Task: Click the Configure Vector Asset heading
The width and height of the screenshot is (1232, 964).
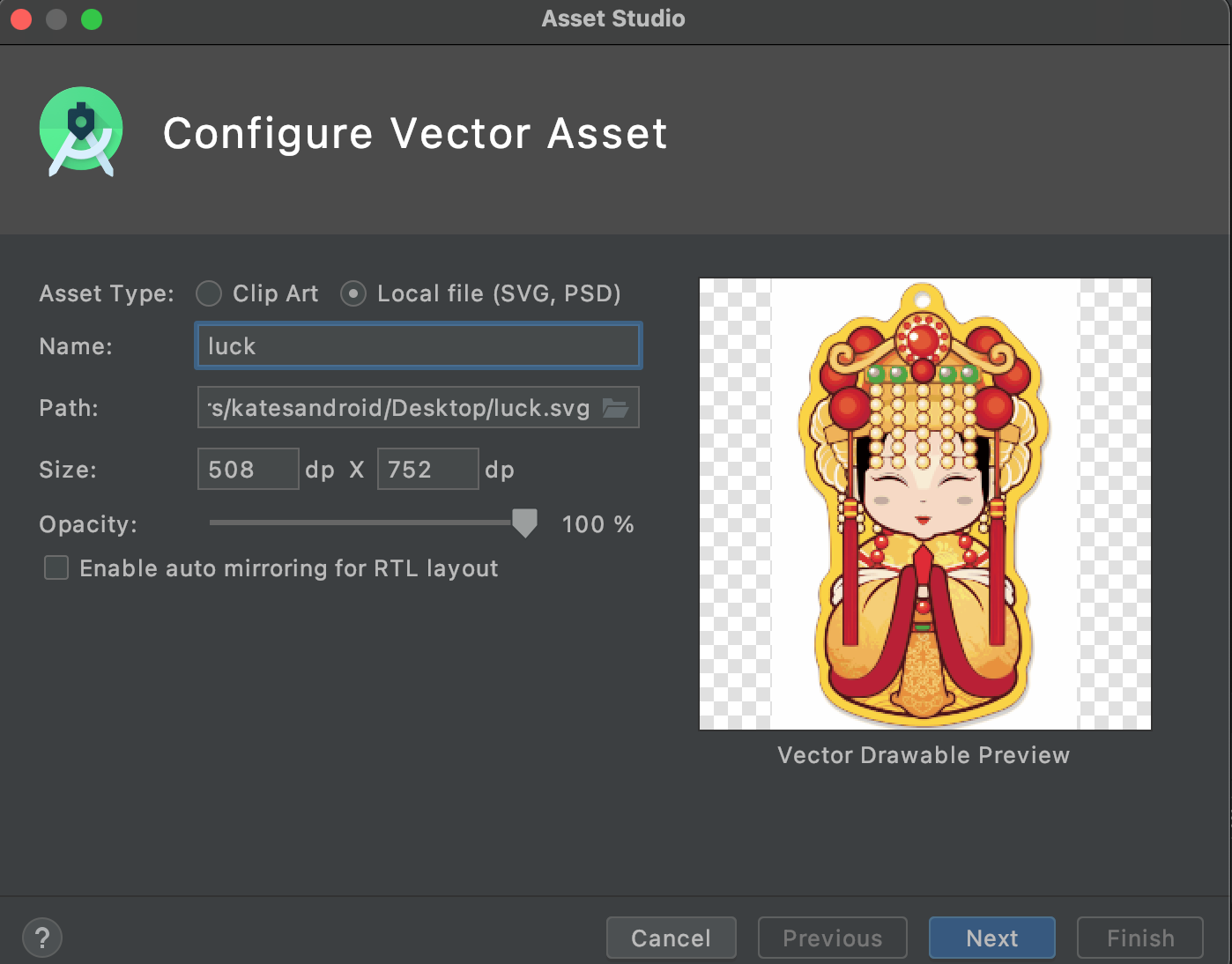Action: tap(415, 134)
